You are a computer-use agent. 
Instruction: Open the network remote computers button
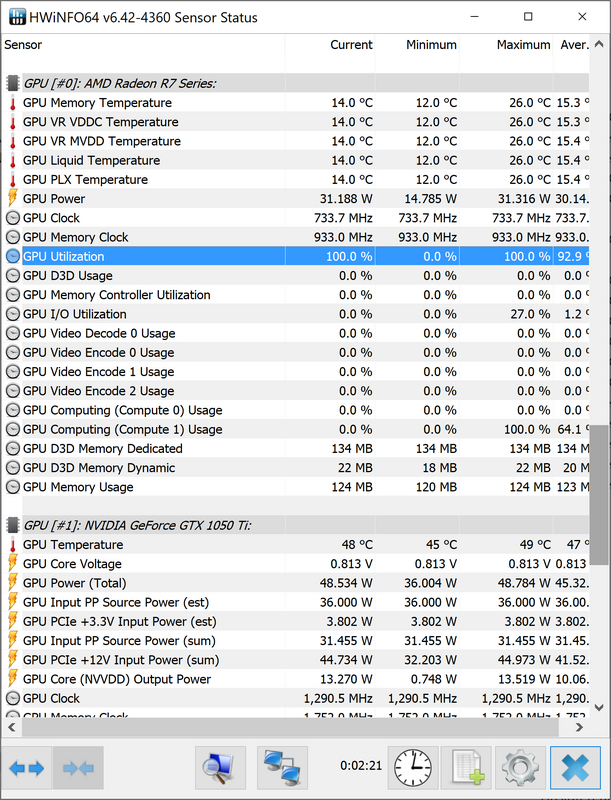[x=282, y=767]
